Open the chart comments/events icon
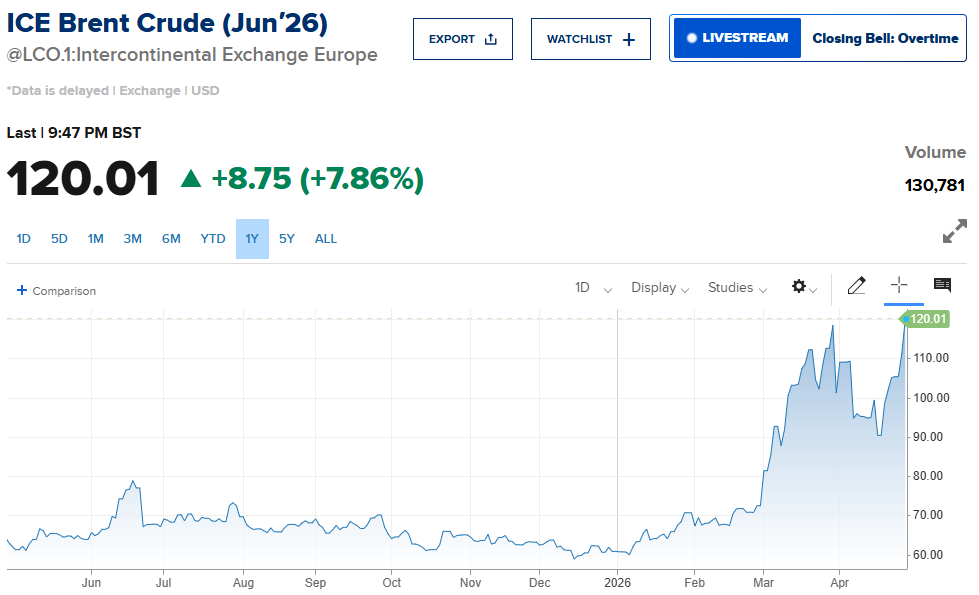Screen dimensions: 979x595 coord(942,286)
